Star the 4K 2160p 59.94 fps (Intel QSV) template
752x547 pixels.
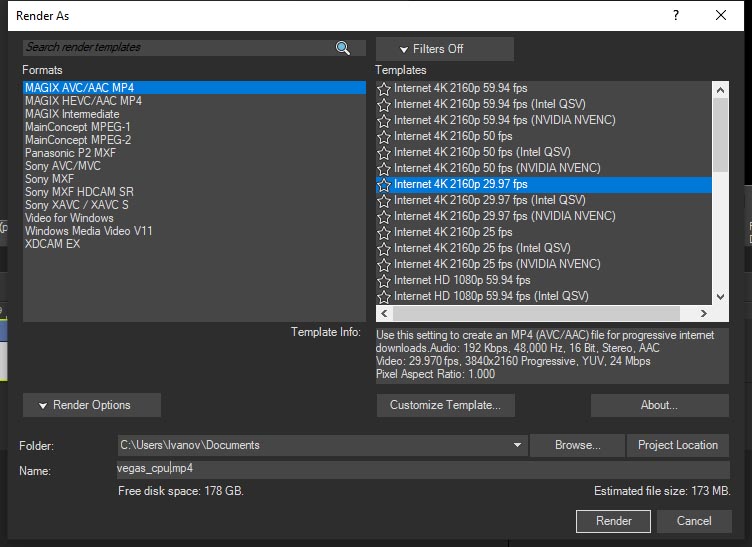point(384,105)
